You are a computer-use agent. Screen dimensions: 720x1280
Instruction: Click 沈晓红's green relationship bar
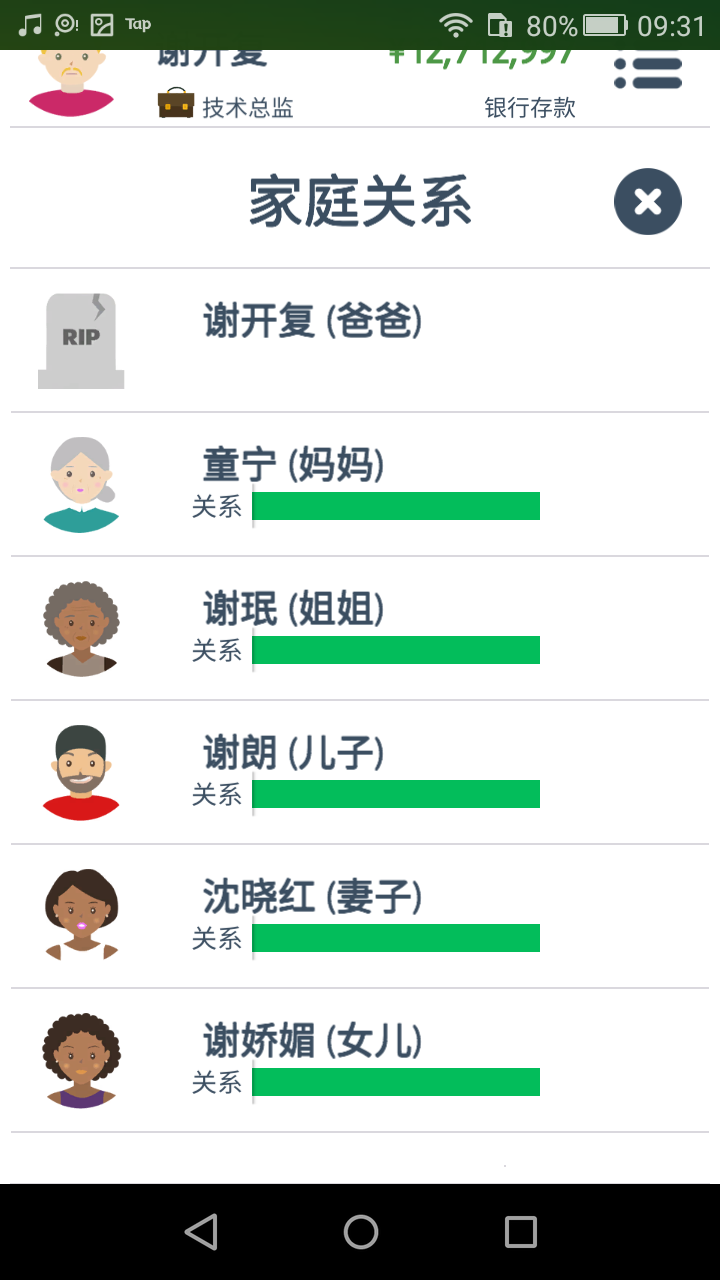pos(396,938)
